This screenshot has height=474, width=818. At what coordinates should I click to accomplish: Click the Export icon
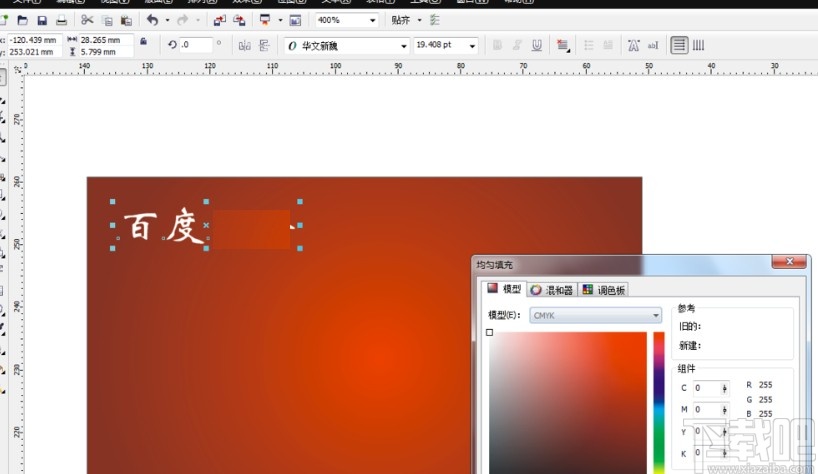tap(239, 20)
